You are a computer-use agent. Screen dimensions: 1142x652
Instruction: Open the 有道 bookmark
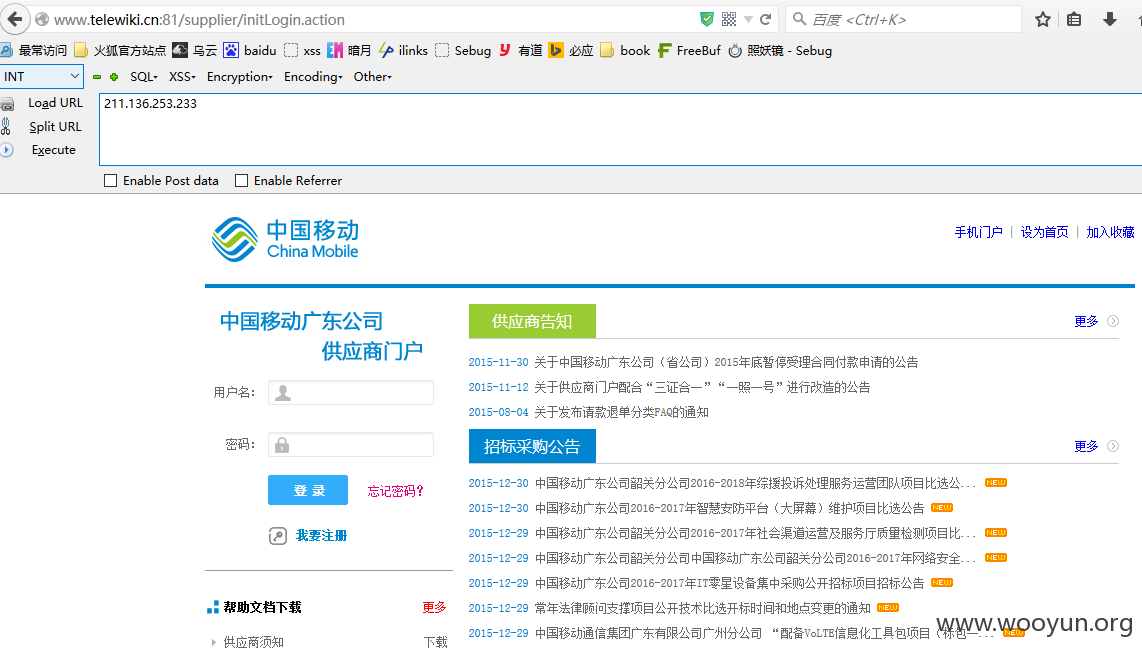point(521,50)
